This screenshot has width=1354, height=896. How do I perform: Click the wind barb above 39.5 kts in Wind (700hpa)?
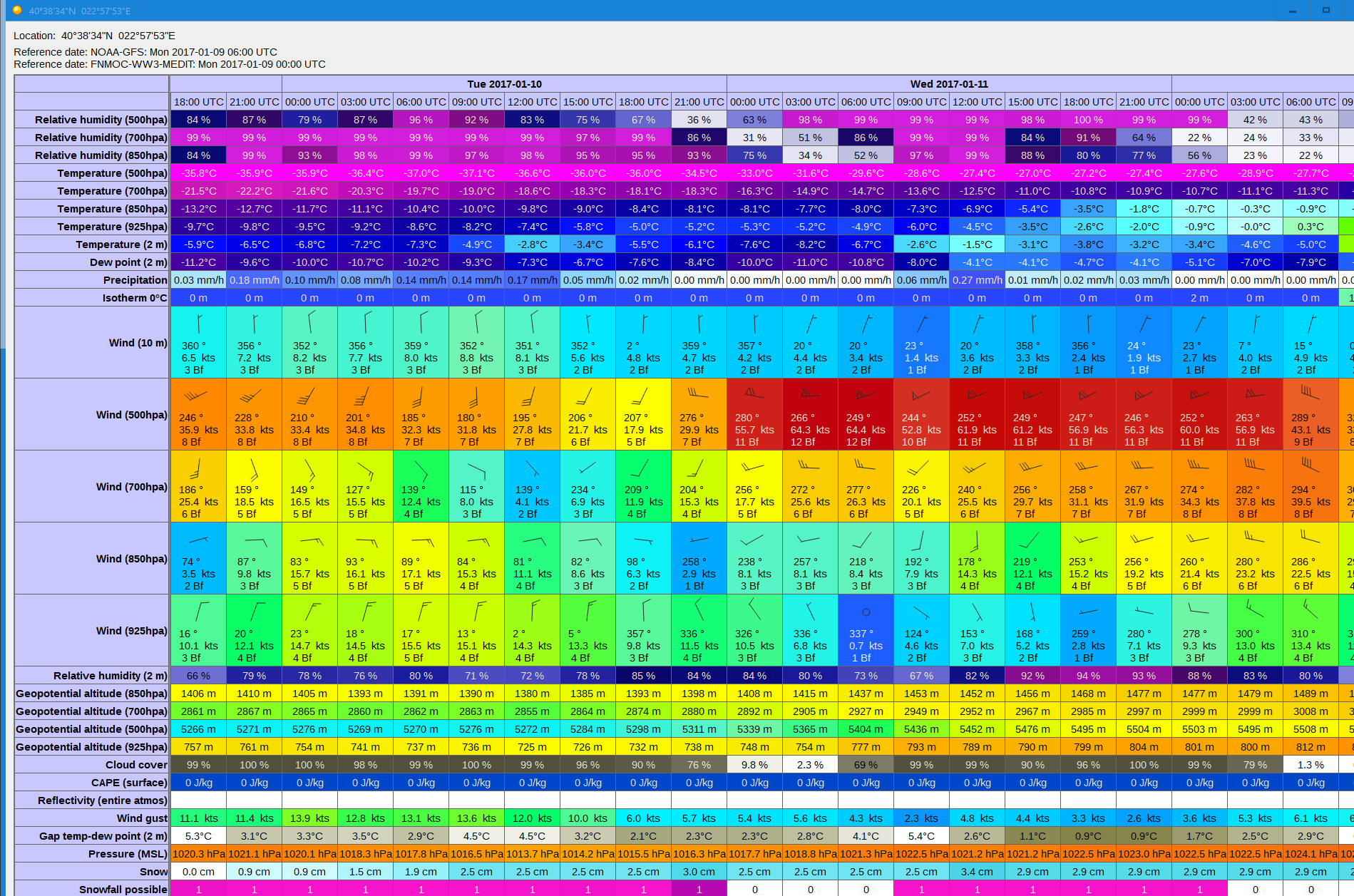tap(1310, 465)
